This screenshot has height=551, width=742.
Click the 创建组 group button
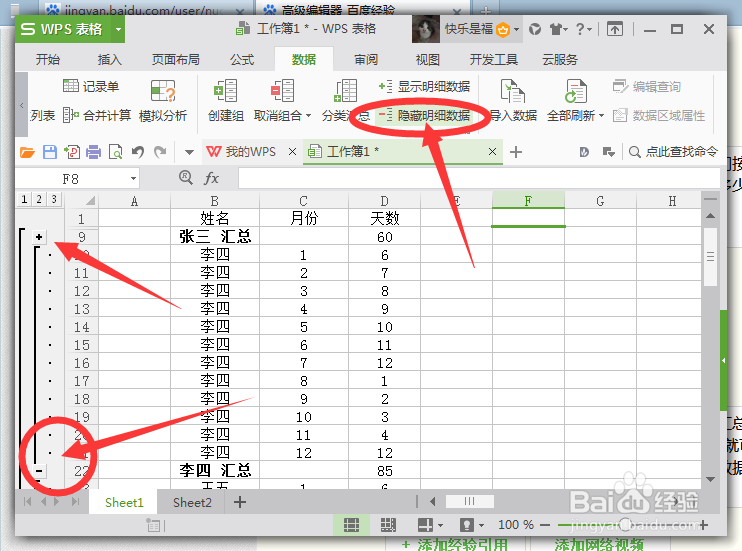(x=226, y=102)
